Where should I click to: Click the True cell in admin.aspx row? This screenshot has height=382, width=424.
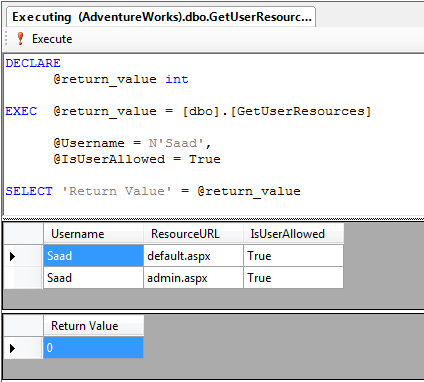pos(293,278)
